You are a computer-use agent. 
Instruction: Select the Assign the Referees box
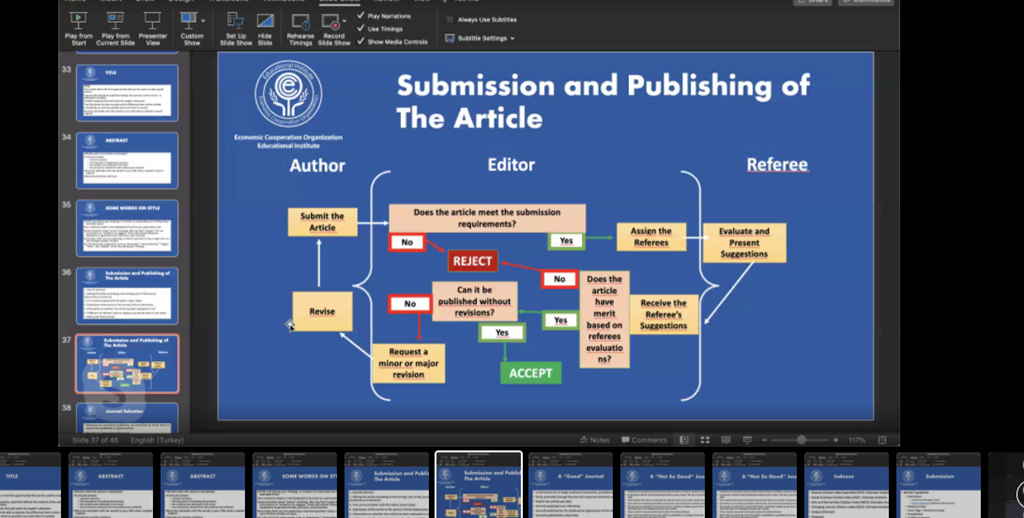coord(651,236)
